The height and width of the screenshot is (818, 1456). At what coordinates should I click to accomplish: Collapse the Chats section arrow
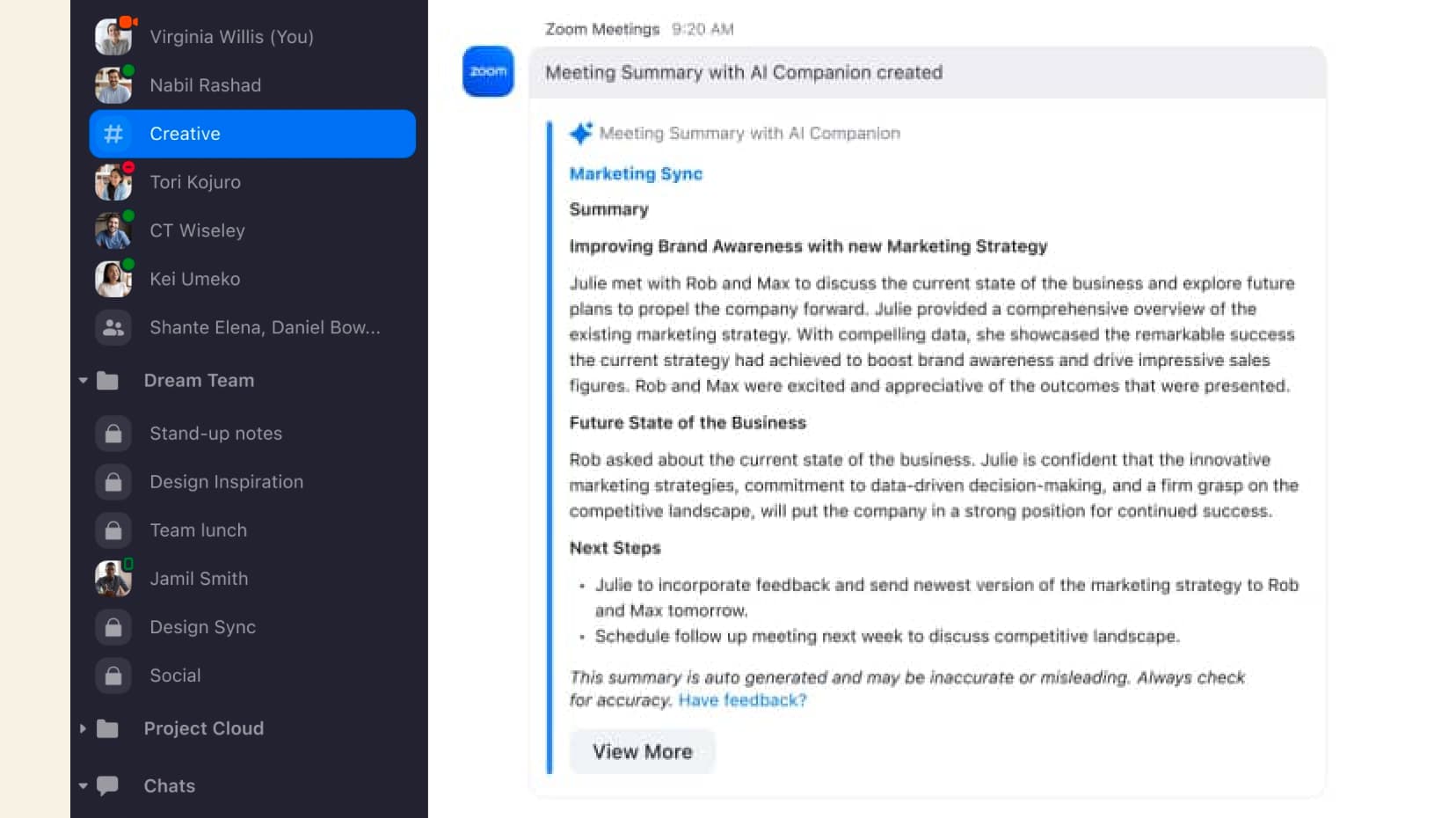(x=83, y=785)
